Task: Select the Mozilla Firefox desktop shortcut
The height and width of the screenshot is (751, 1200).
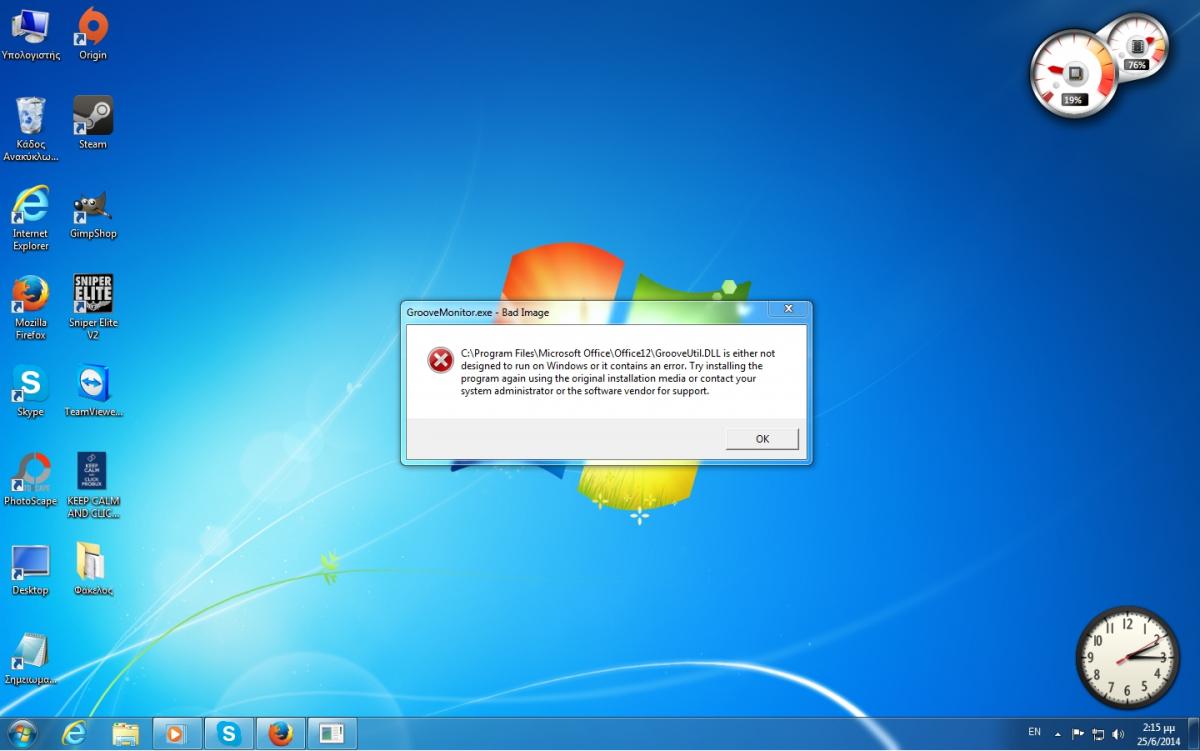Action: [x=30, y=307]
